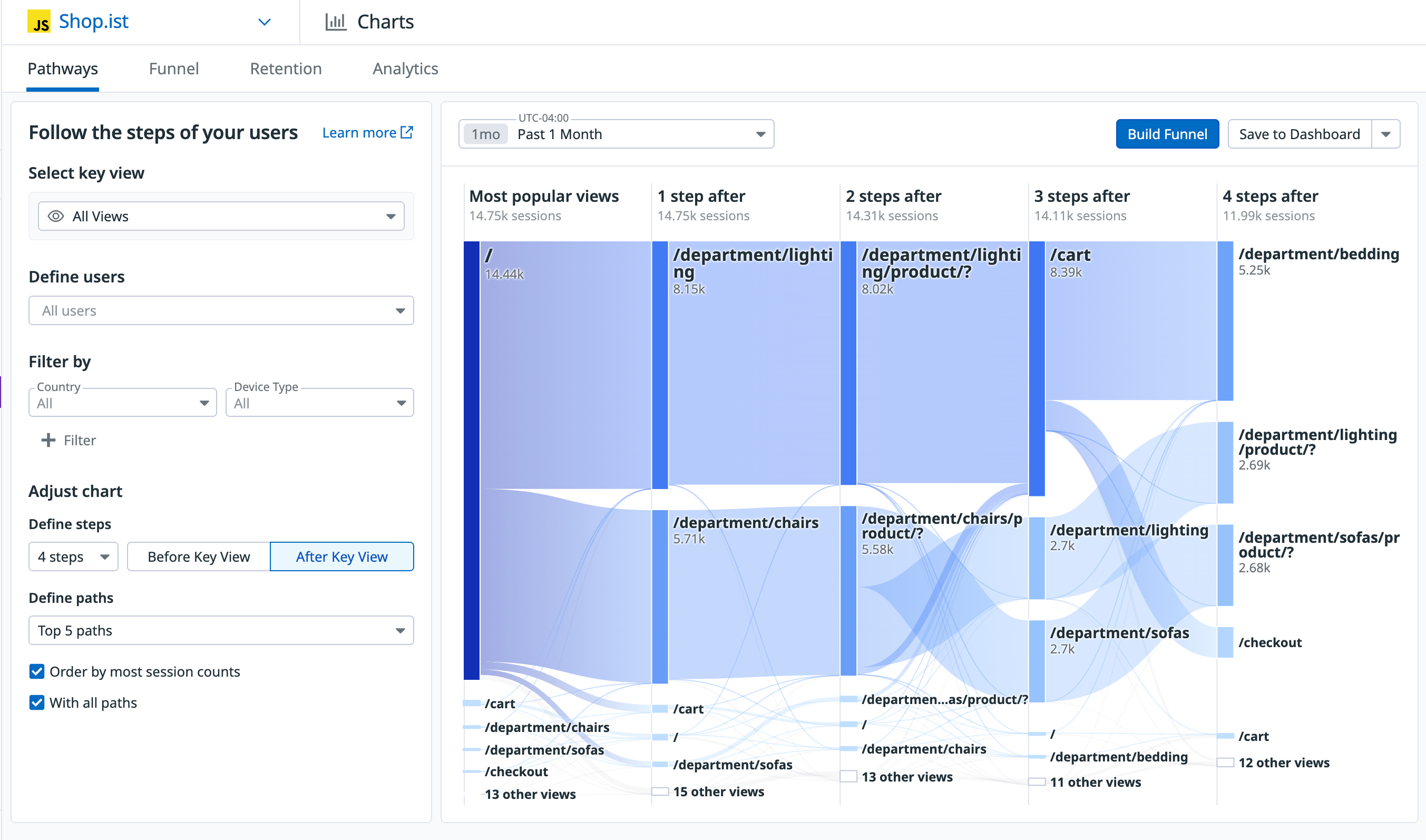Click the Charts bar graph icon

point(335,22)
